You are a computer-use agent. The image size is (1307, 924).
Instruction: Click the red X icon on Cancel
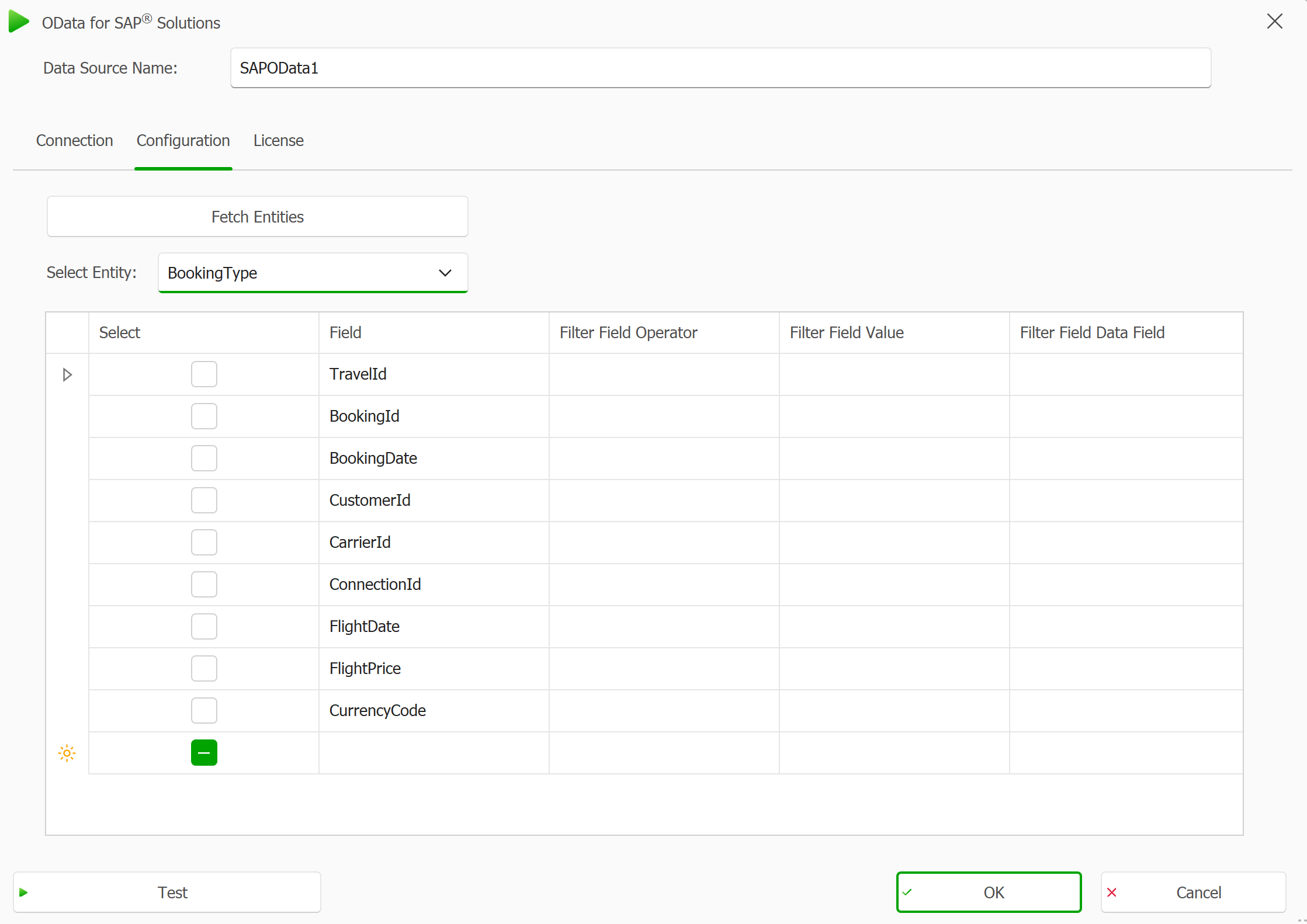coord(1112,892)
